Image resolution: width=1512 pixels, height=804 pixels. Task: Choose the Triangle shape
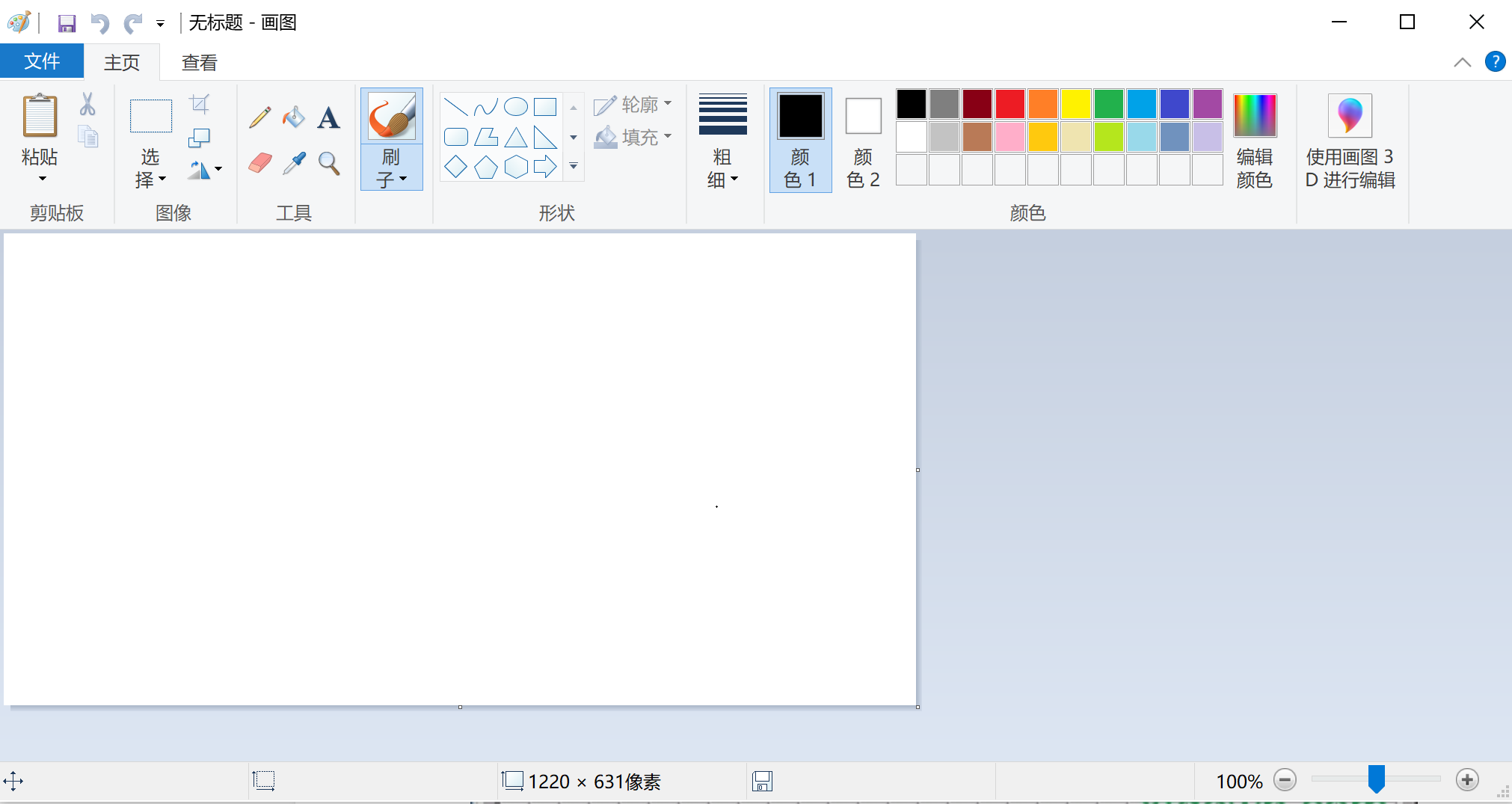[x=516, y=138]
